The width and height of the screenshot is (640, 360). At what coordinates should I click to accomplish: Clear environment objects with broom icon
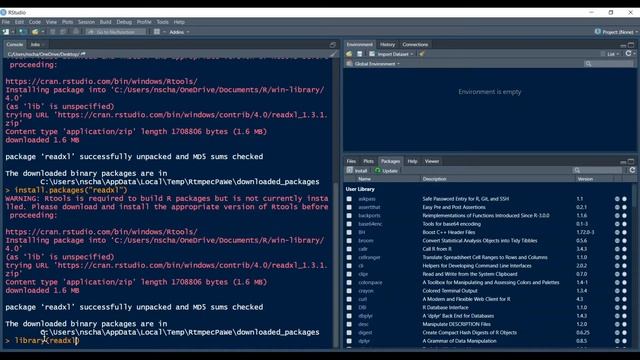coord(422,54)
